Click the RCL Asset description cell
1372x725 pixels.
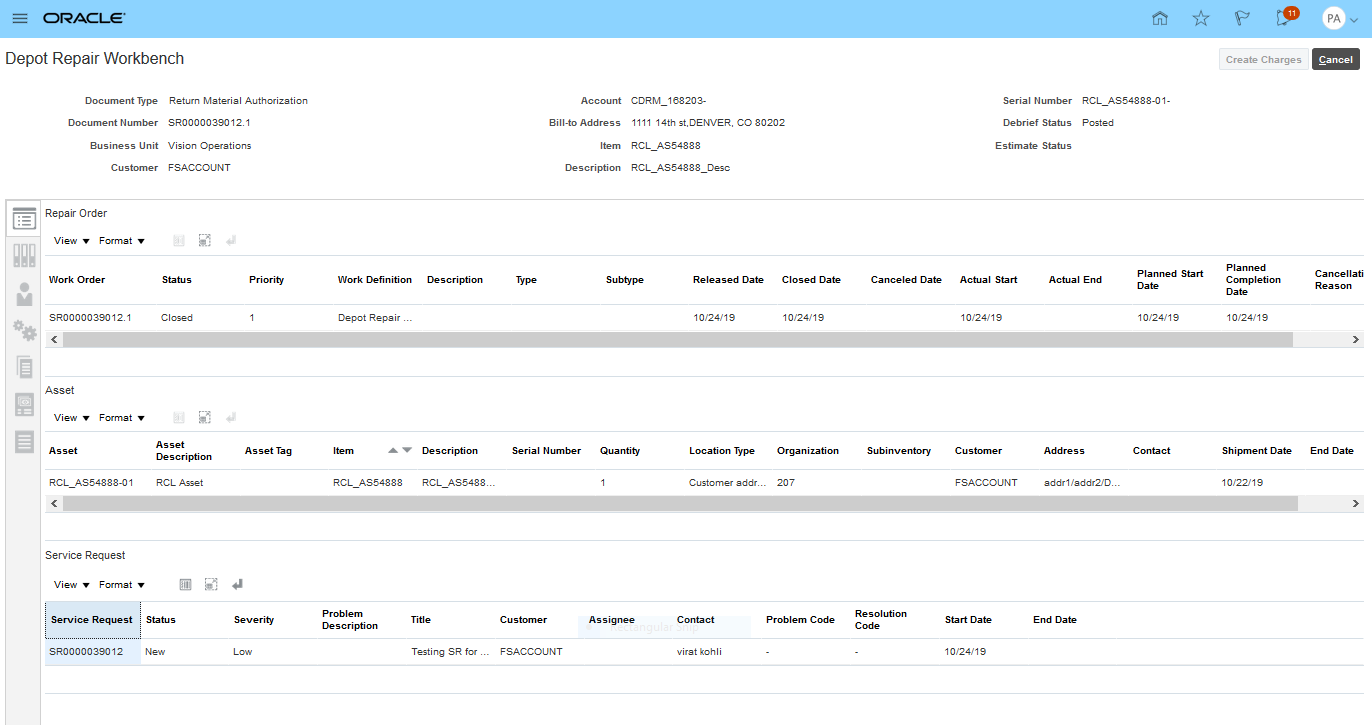[179, 483]
